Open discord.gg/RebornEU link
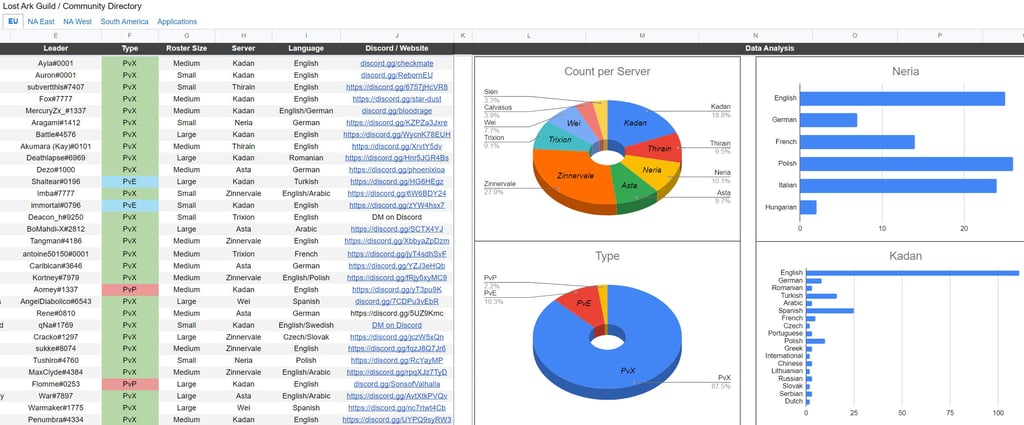This screenshot has height=425, width=1024. pos(396,75)
